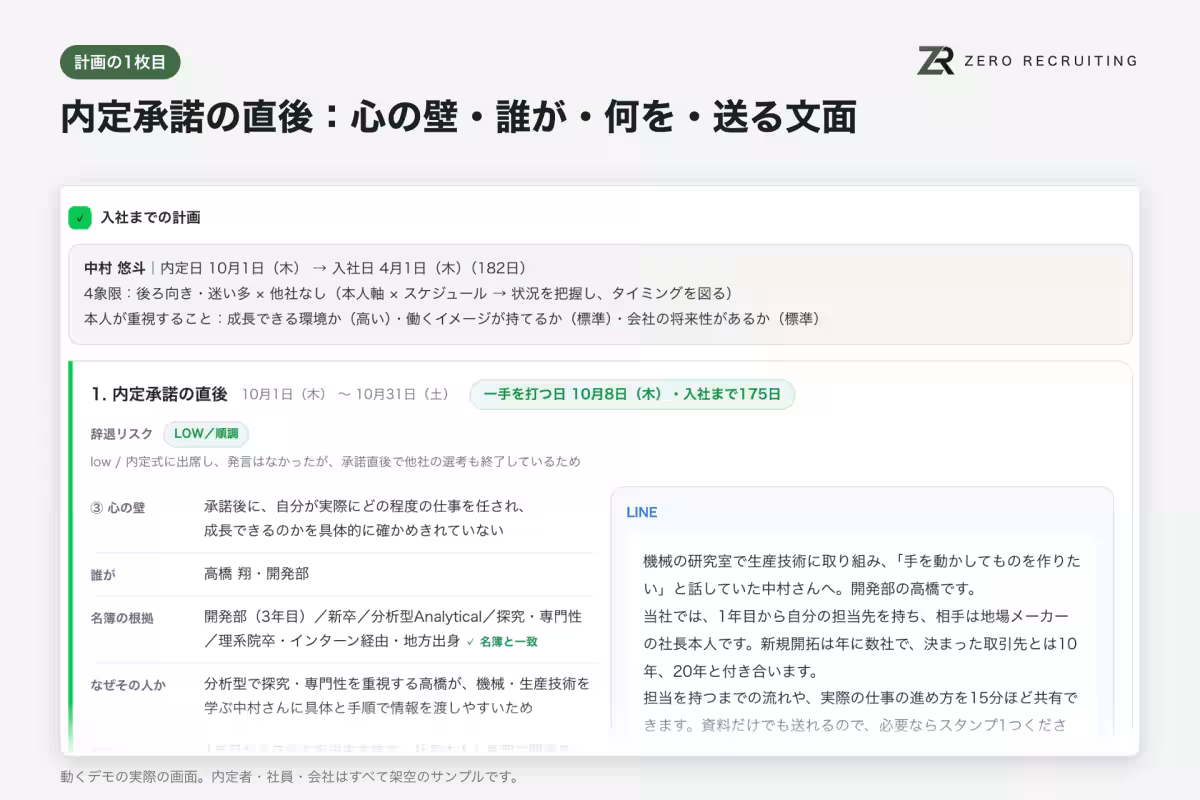Click the slide title 内定承諾の直後:心の壁
Image resolution: width=1200 pixels, height=800 pixels.
(458, 117)
